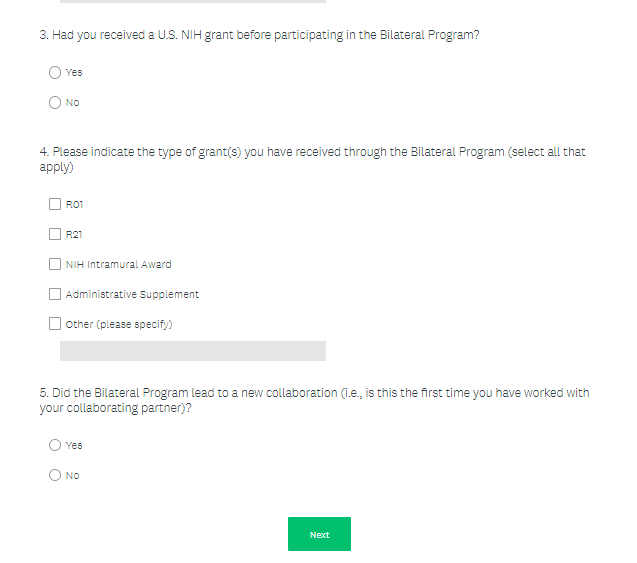Click the 'Administrative Supplement' label text
Screen dimensions: 637x563
coord(132,295)
